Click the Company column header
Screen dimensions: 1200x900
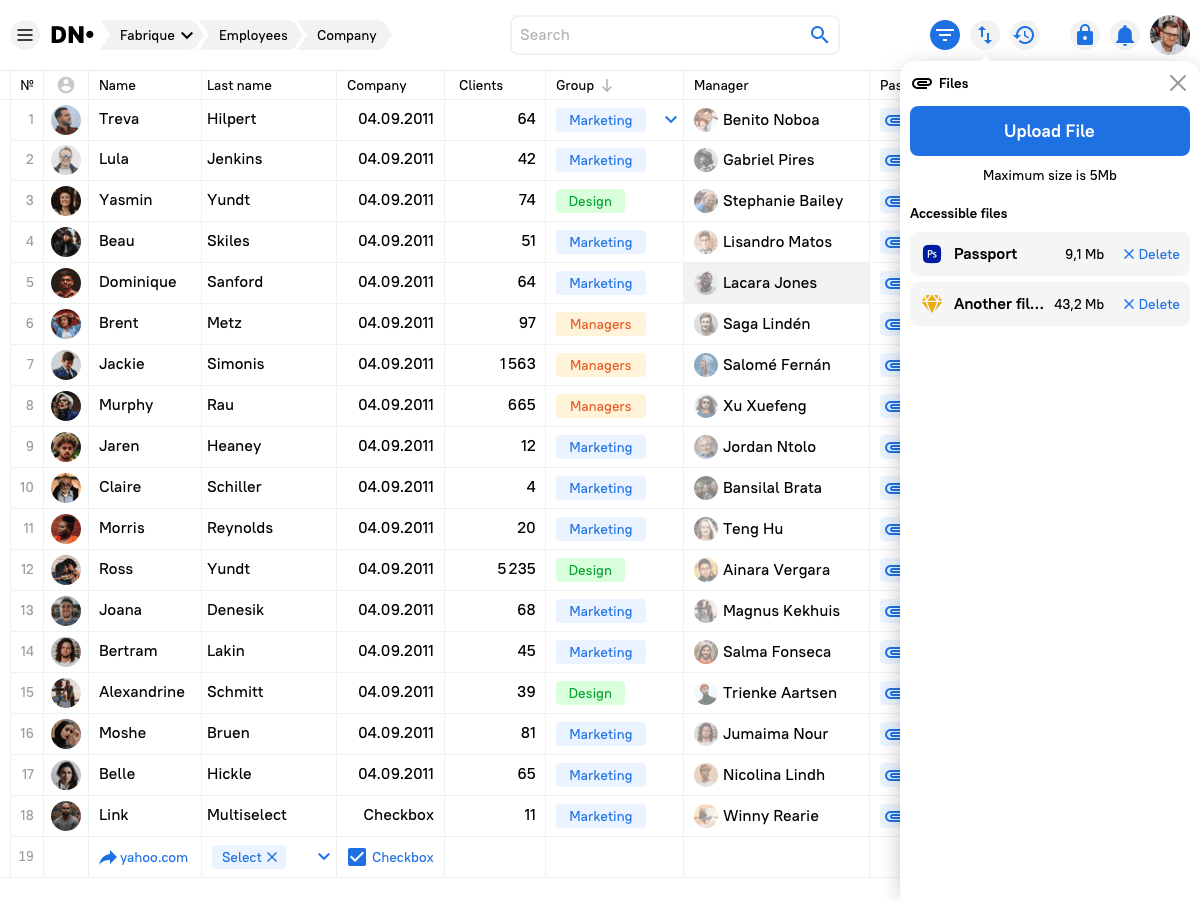point(377,85)
